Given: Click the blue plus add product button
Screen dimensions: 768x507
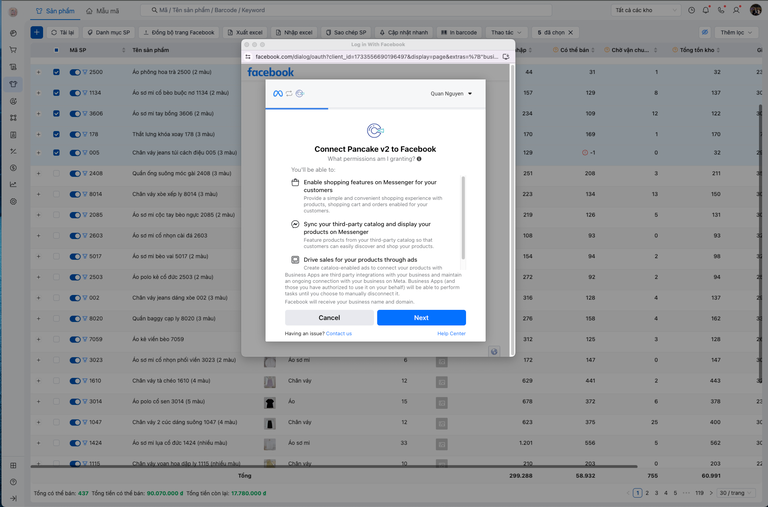Looking at the screenshot, I should tap(36, 32).
